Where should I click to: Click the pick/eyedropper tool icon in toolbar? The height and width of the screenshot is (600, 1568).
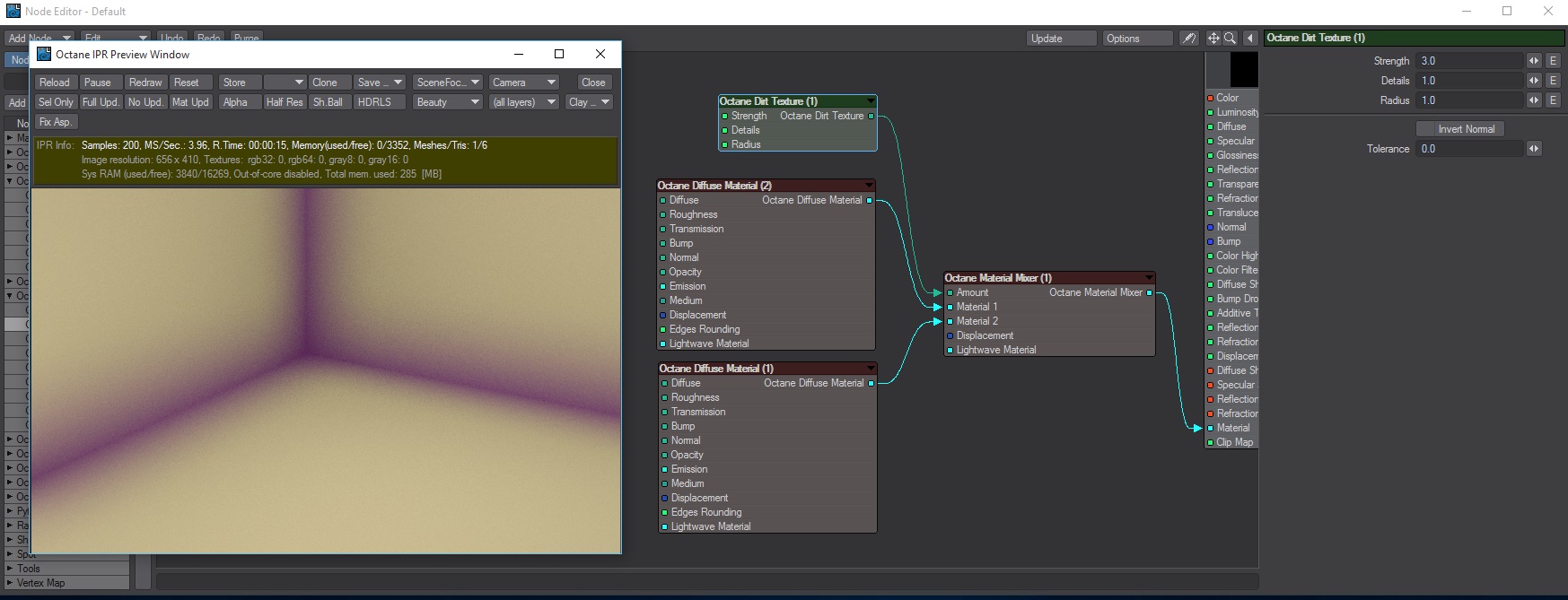tap(1188, 39)
